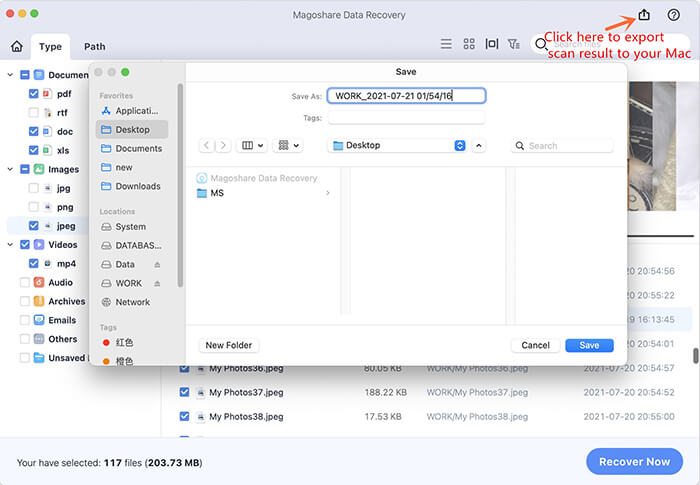Viewport: 700px width, 485px height.
Task: Uncheck the pdf file type checkbox
Action: (33, 94)
